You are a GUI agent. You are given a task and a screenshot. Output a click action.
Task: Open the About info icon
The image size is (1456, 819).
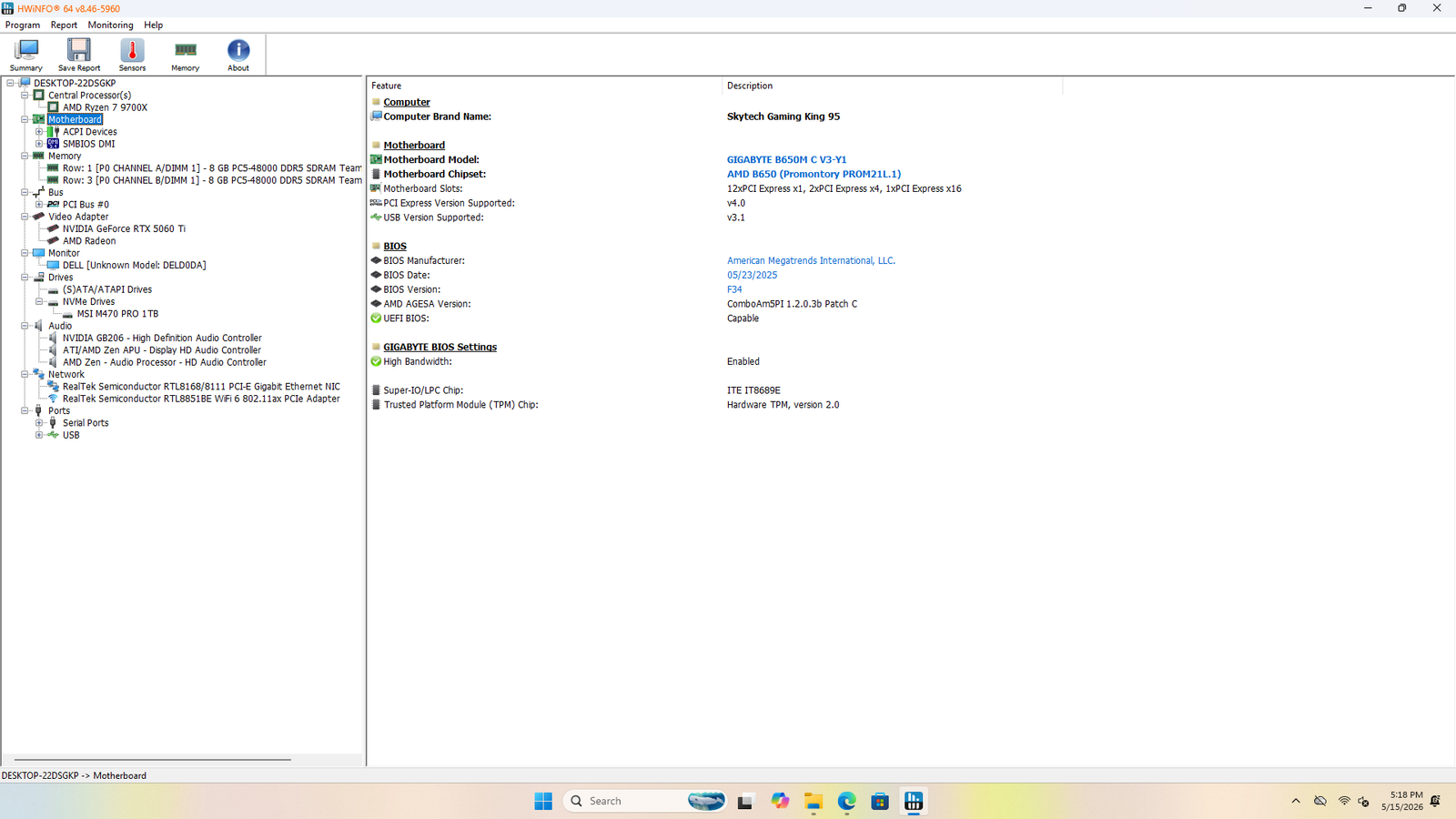(x=238, y=50)
